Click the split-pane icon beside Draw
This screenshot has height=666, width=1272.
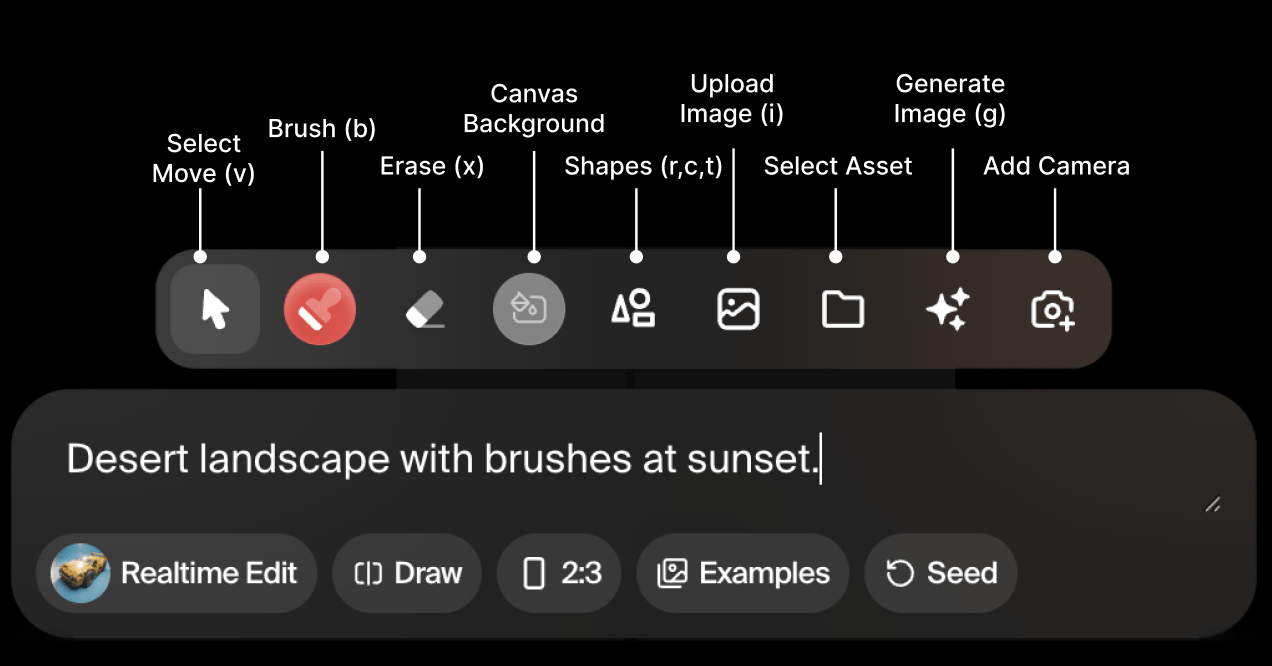369,573
